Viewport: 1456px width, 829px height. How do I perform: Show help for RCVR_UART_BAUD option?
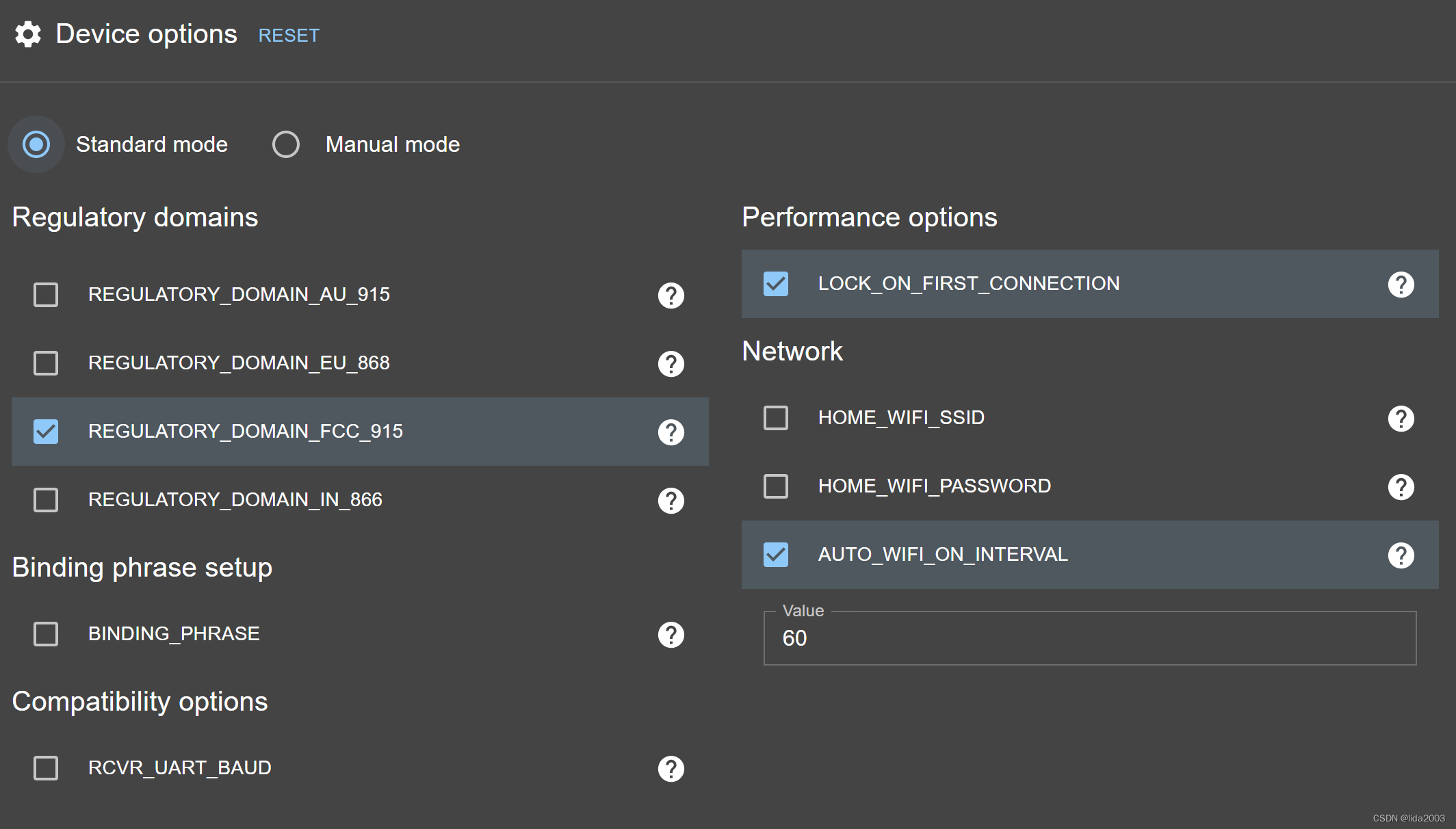pyautogui.click(x=671, y=769)
